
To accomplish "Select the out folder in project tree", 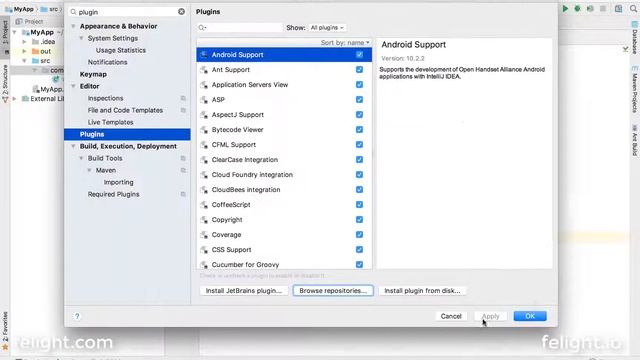I will [45, 51].
